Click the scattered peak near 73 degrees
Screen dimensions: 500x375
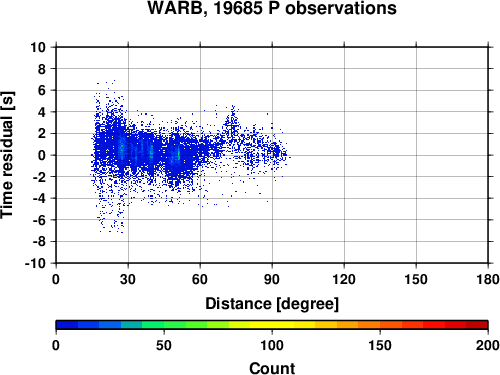click(232, 122)
